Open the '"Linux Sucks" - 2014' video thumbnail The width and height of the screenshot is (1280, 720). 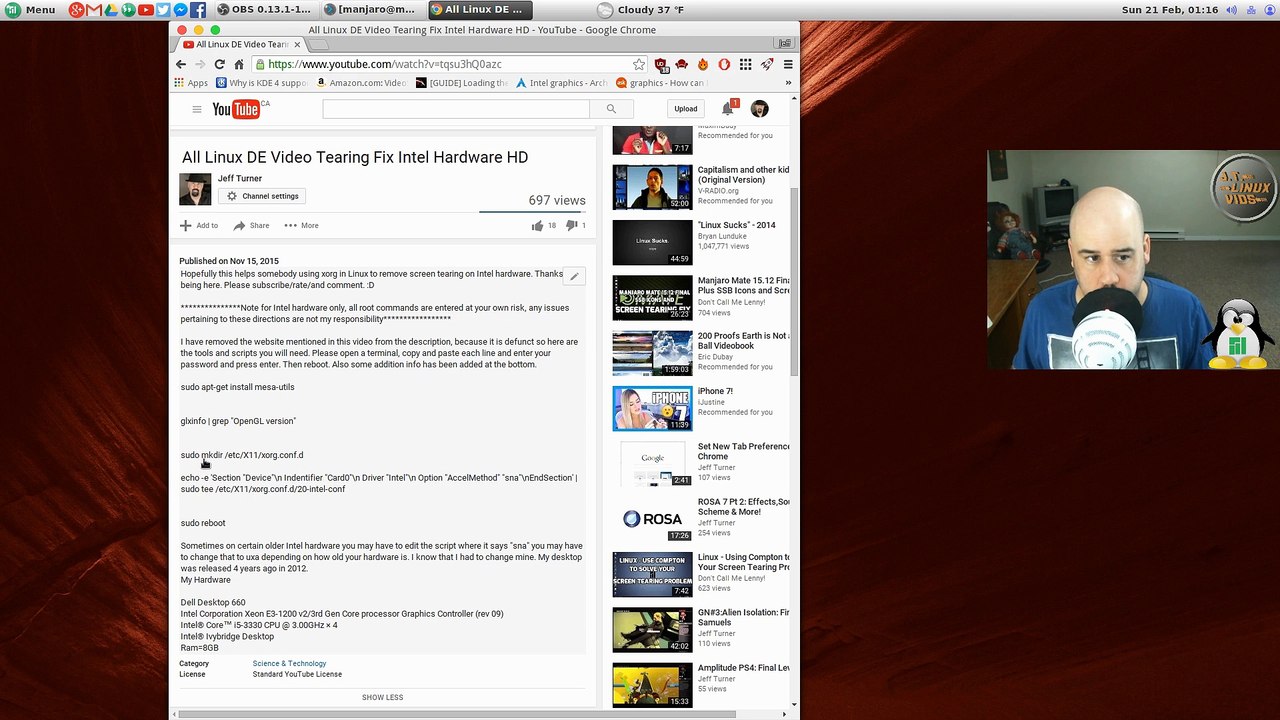(652, 243)
